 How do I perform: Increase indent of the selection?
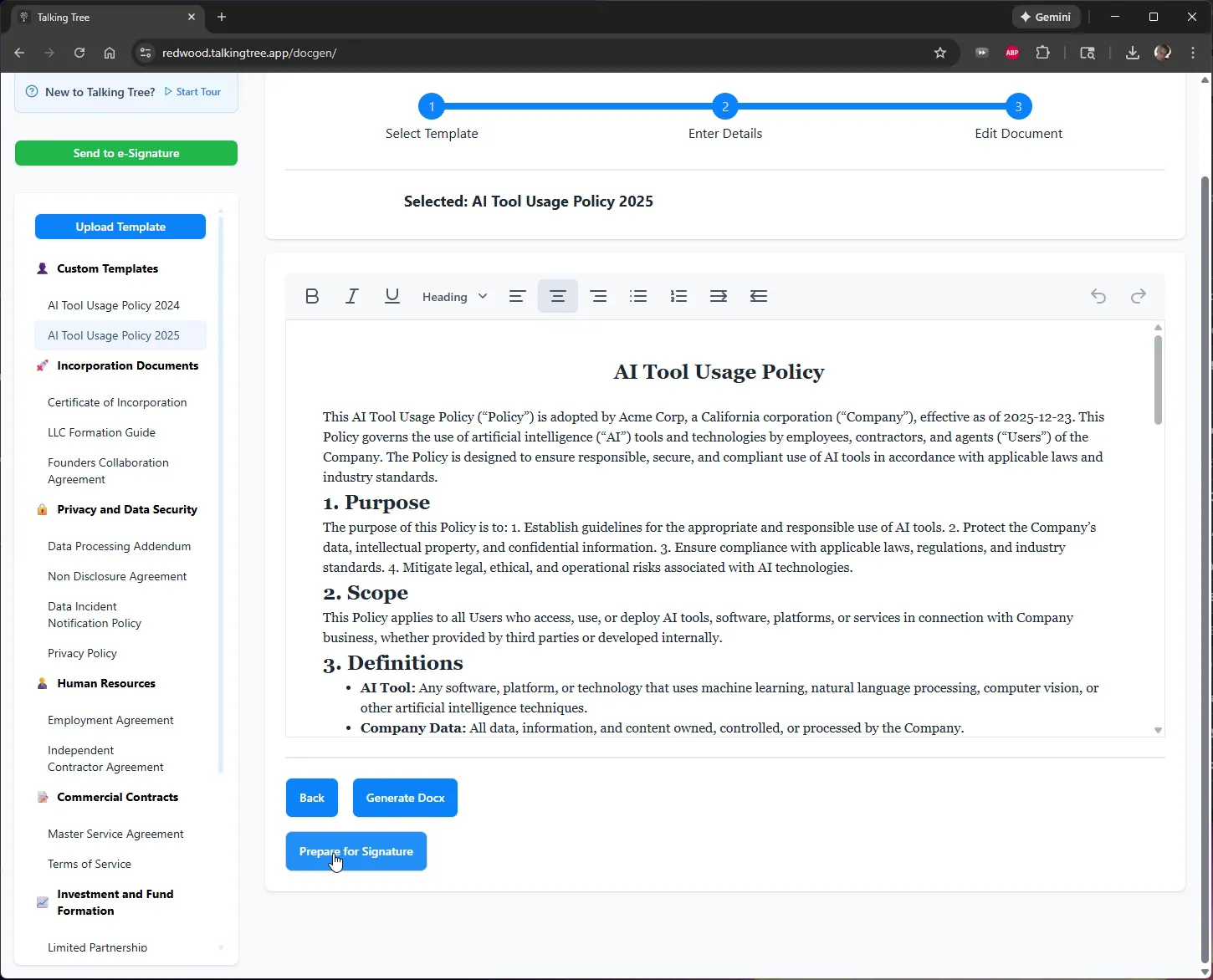coord(719,296)
